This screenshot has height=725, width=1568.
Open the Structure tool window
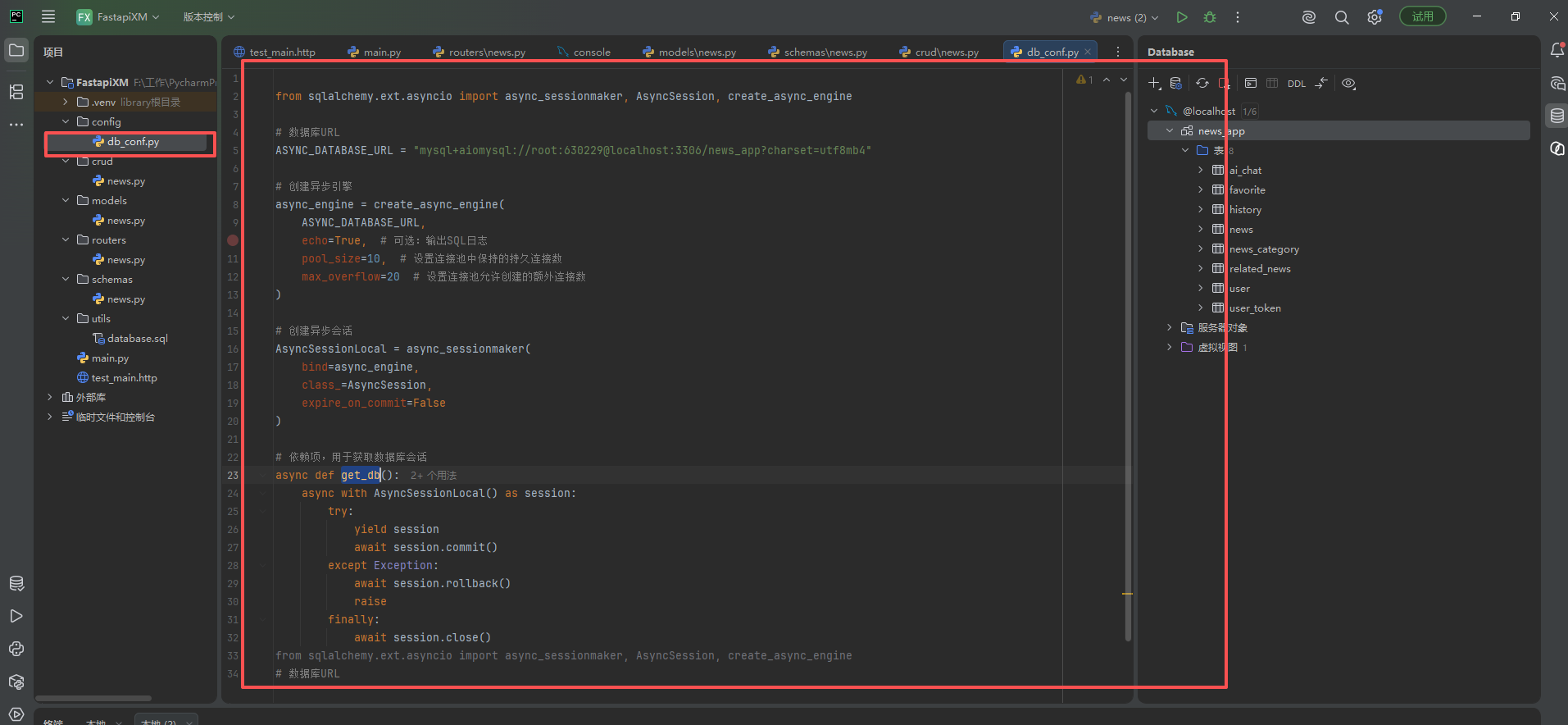pos(16,92)
